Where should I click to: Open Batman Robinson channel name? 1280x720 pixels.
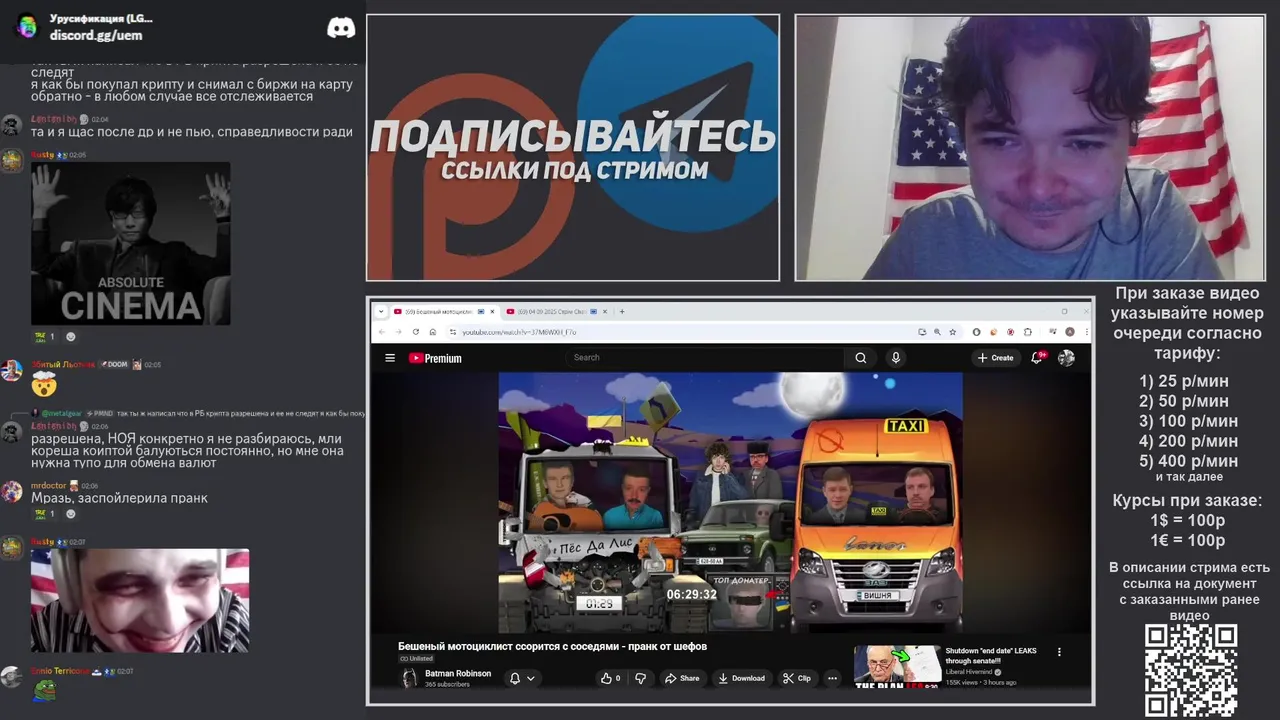click(x=458, y=673)
